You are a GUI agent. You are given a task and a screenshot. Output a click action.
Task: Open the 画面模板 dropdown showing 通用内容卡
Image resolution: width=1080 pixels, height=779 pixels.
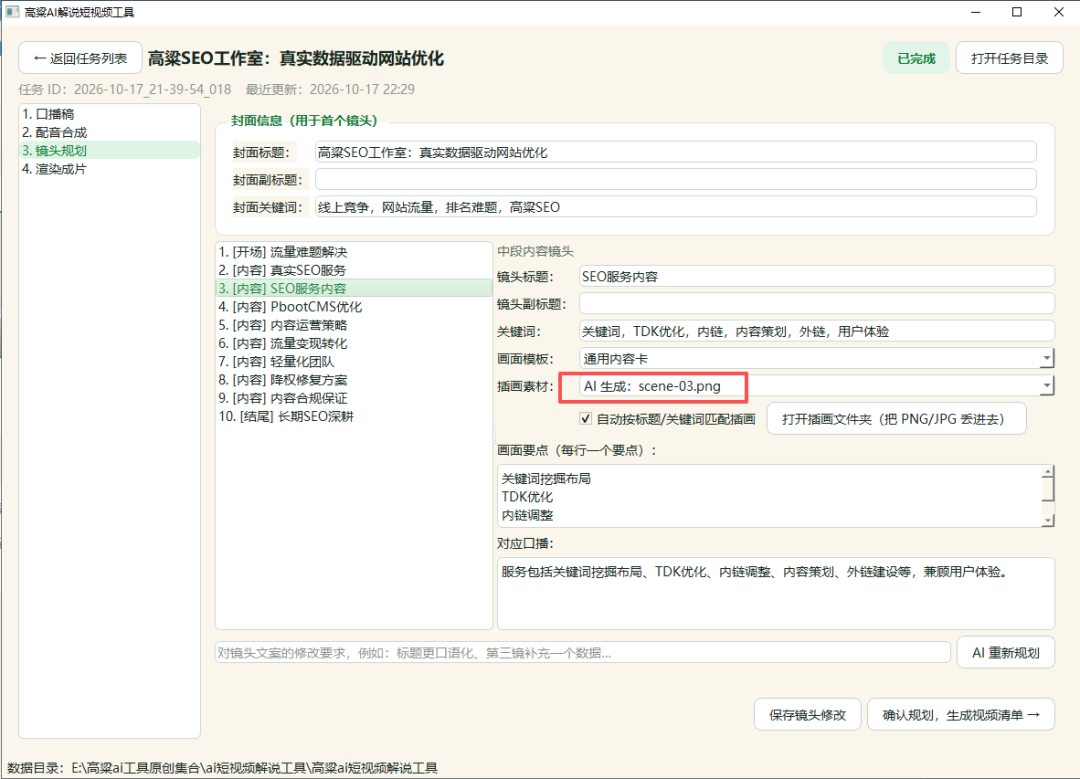(x=817, y=358)
